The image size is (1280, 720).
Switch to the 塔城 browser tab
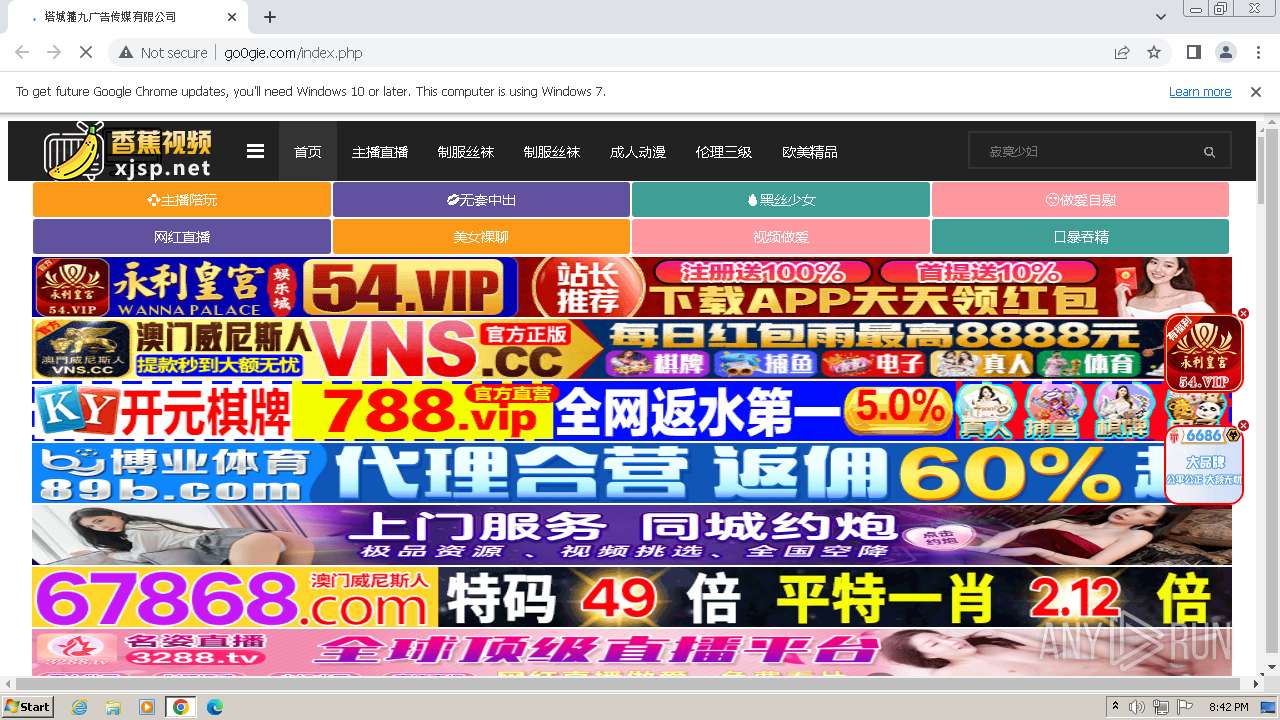(130, 17)
